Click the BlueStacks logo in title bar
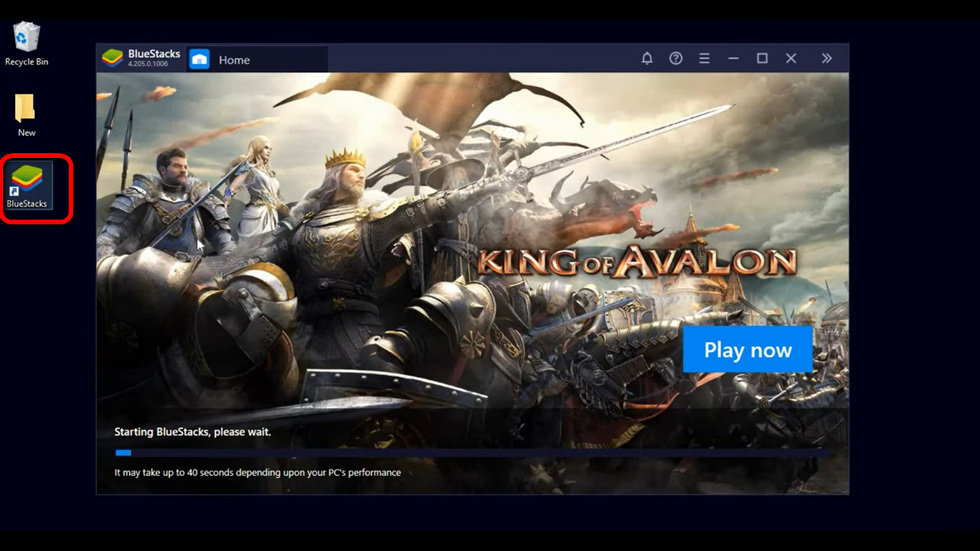The width and height of the screenshot is (980, 551). tap(112, 58)
